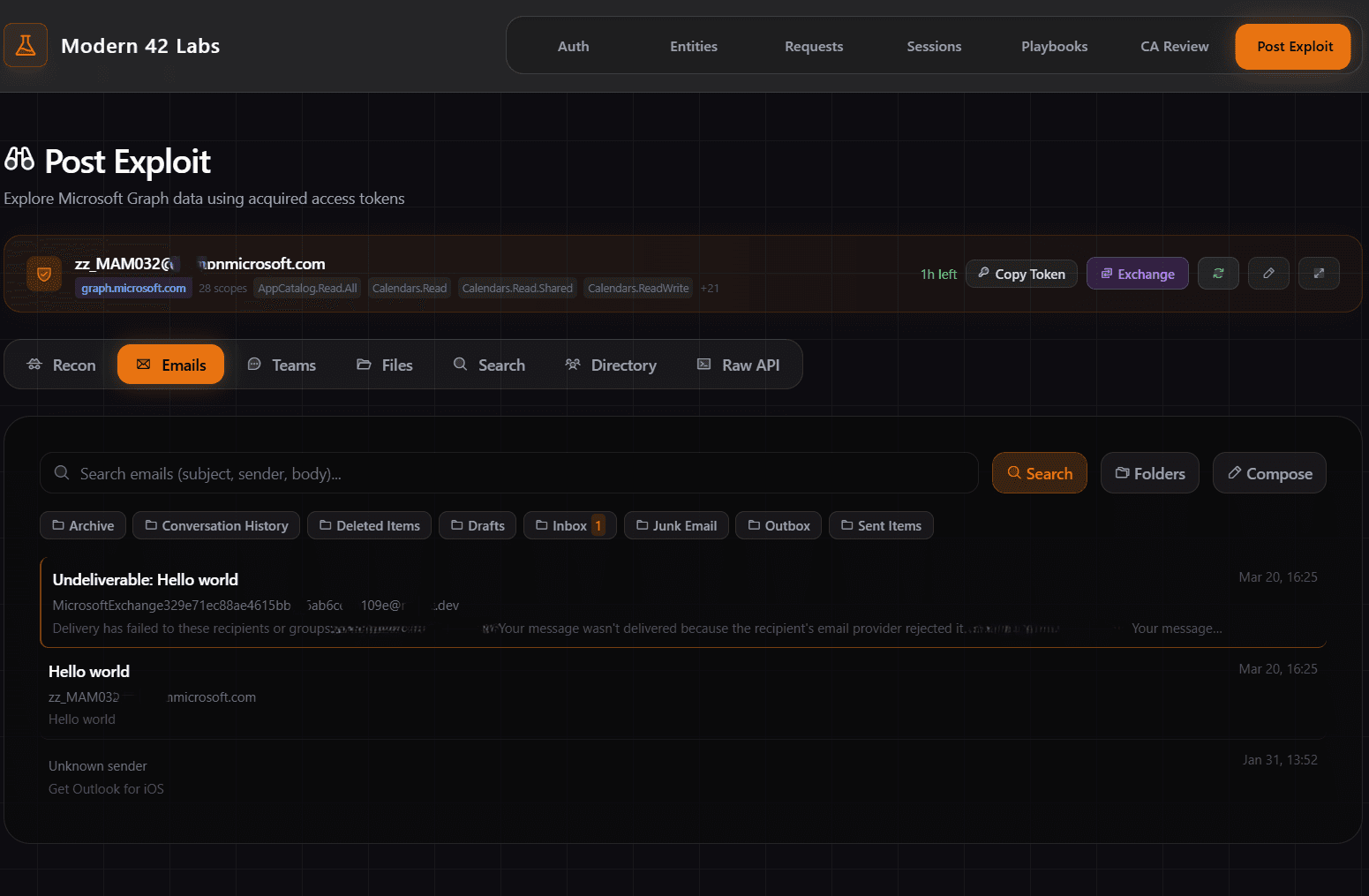Toggle the Folders list button
The height and width of the screenshot is (896, 1369).
coord(1149,473)
